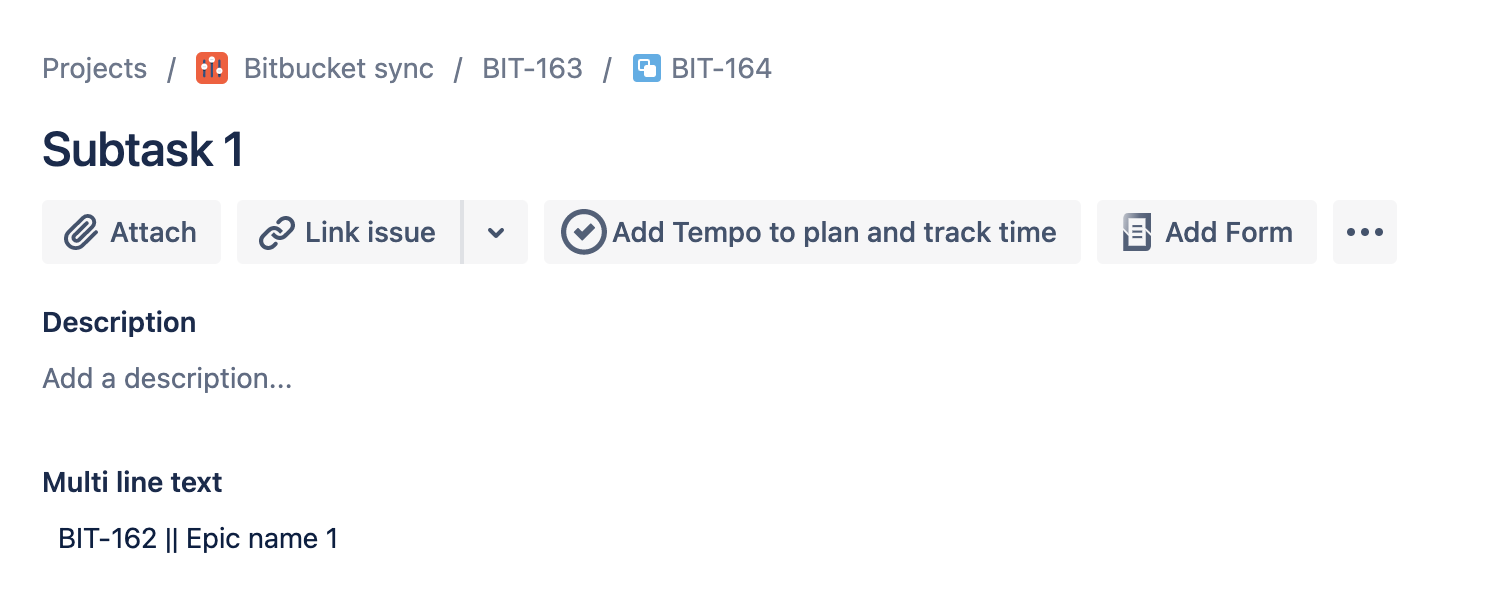The width and height of the screenshot is (1486, 602).
Task: Open the Projects breadcrumb link
Action: click(x=94, y=68)
